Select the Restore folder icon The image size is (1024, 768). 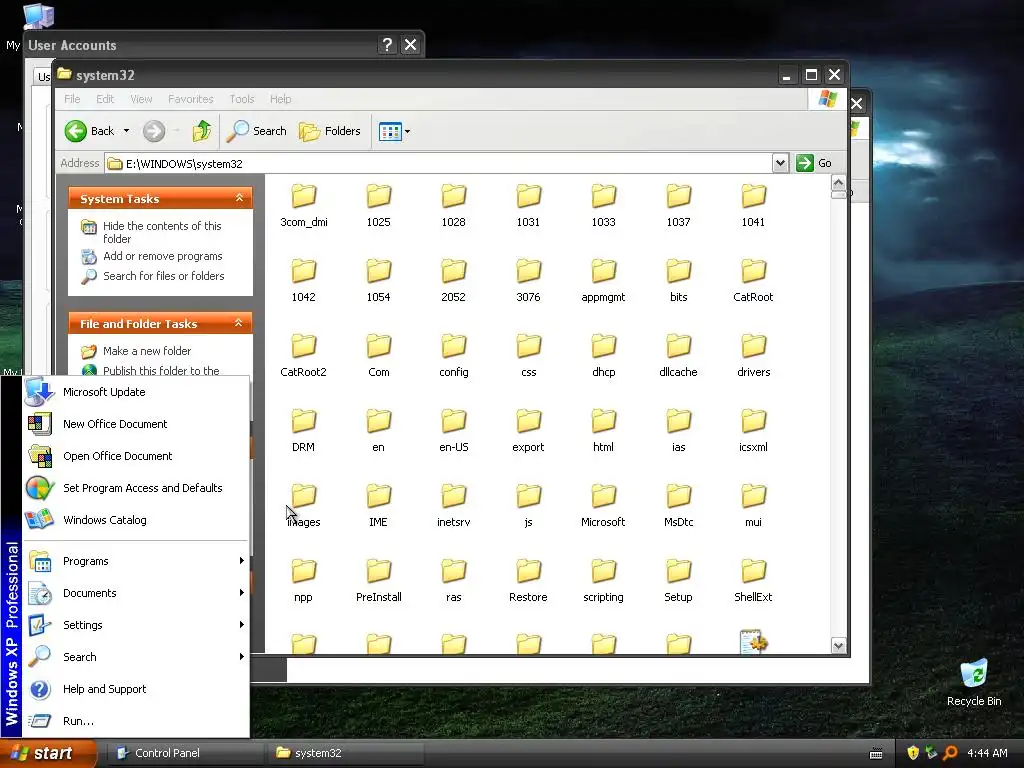528,571
